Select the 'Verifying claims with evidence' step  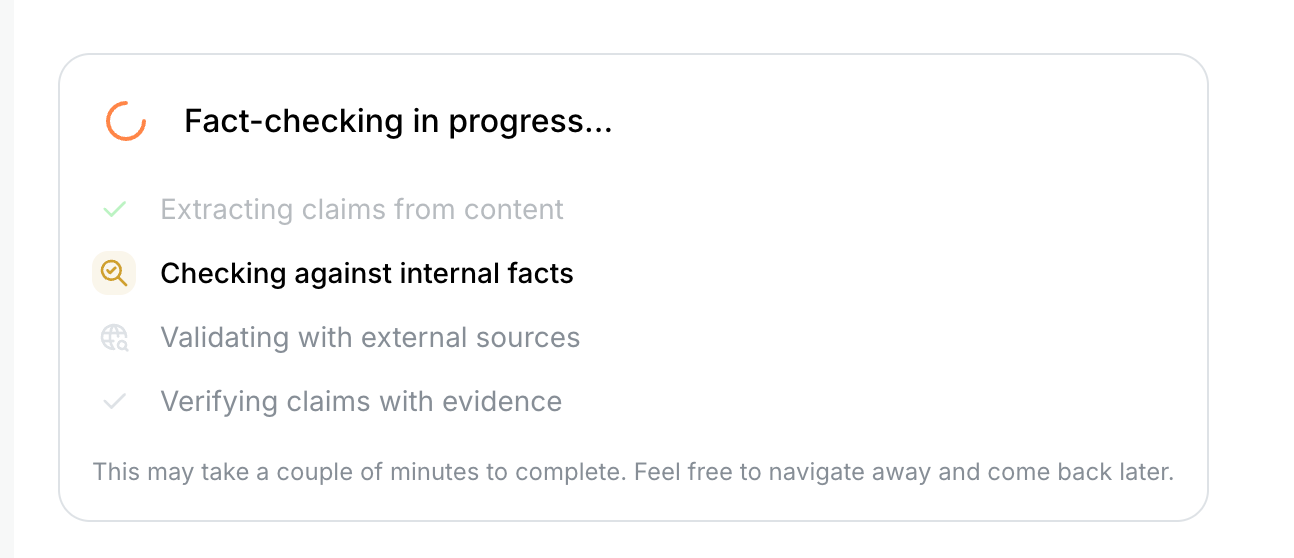coord(361,402)
